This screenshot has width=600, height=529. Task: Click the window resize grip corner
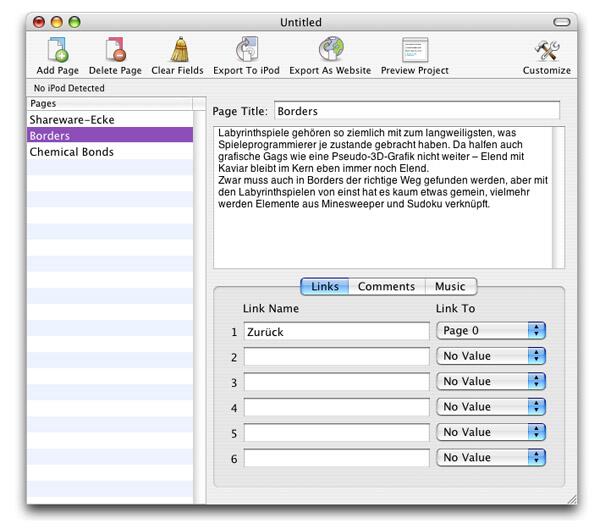point(572,499)
